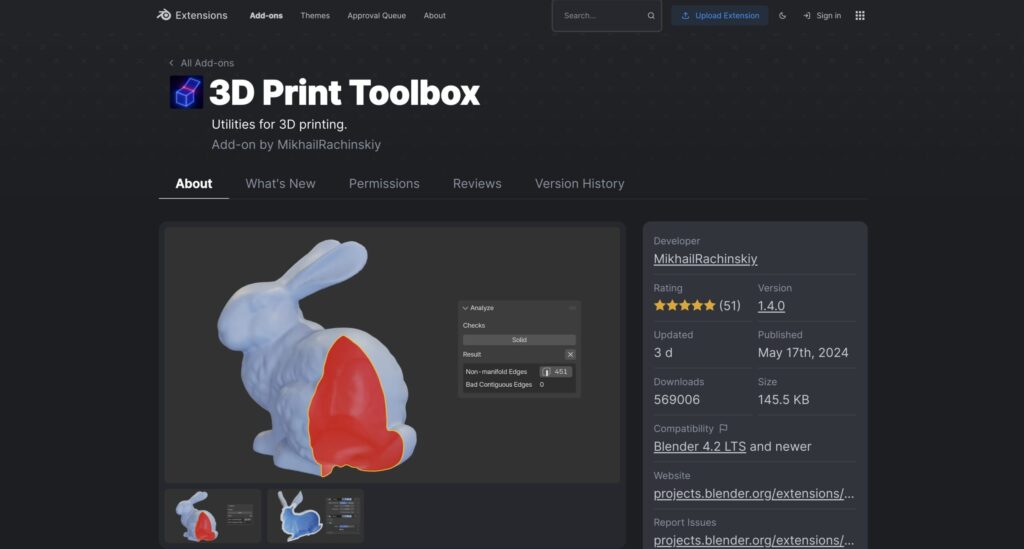Click the main bunny preview image
1024x549 pixels.
pos(392,354)
